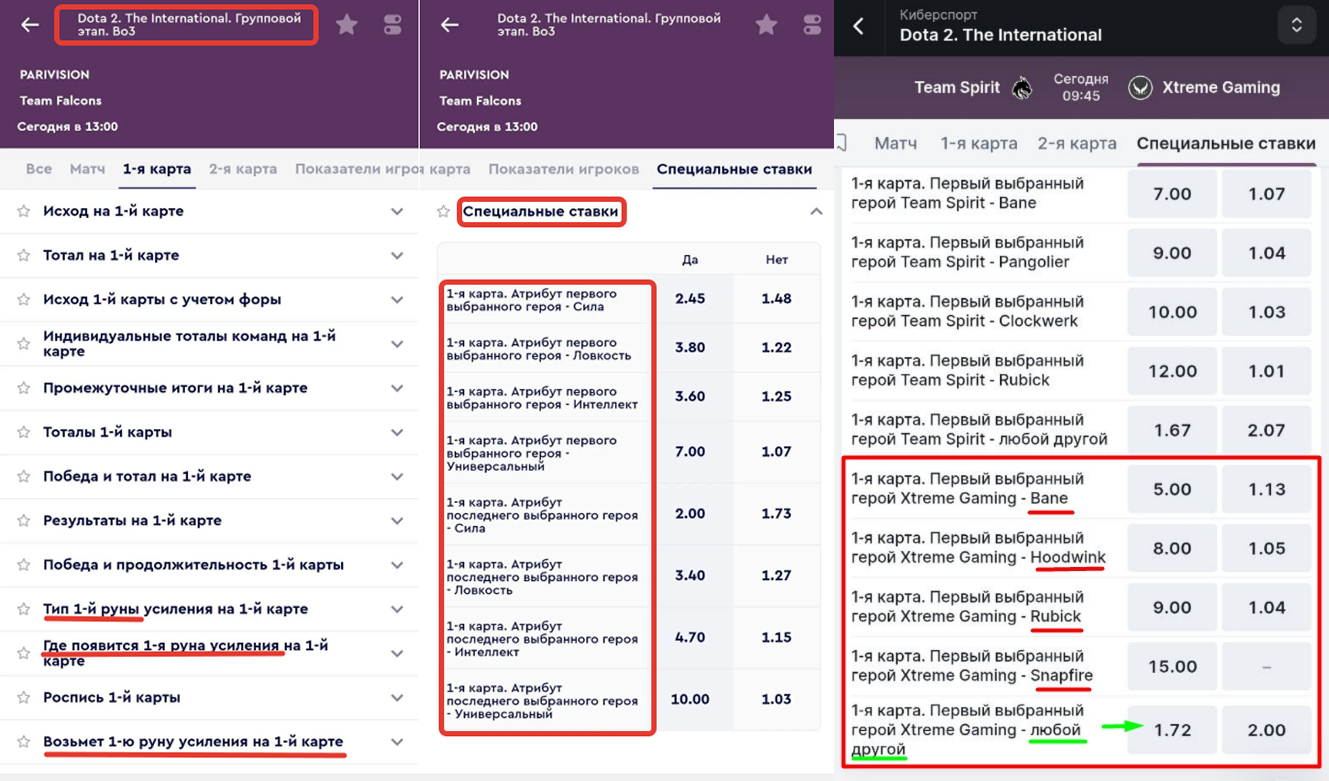The image size is (1329, 781).
Task: Expand 'Результаты на 1-й карте' chevron
Action: pyautogui.click(x=397, y=520)
